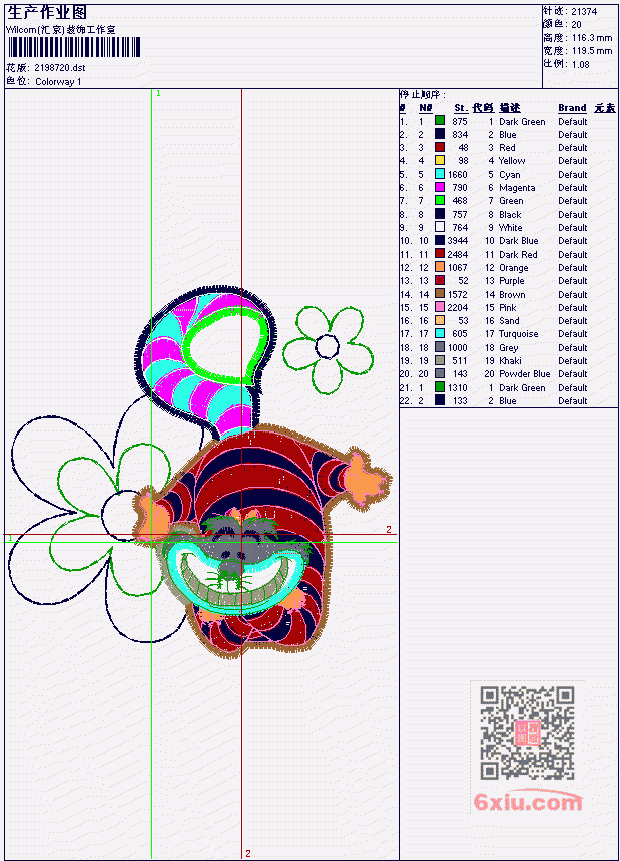
Task: Pick the Purple swatch in row 13
Action: point(440,281)
